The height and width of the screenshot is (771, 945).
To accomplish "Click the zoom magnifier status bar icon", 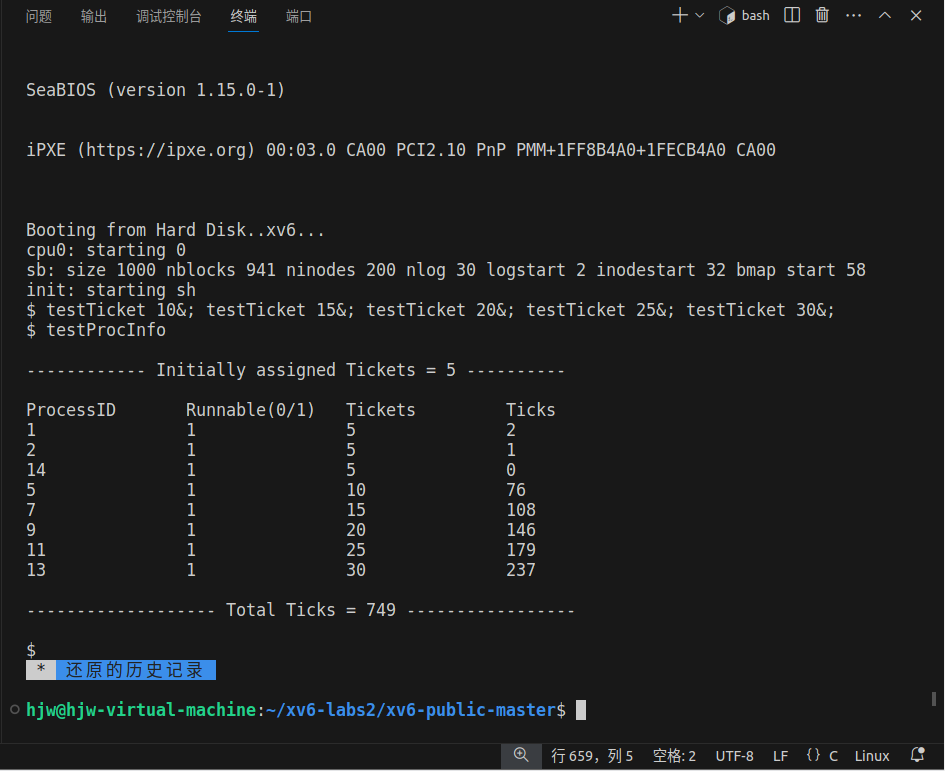I will (521, 755).
